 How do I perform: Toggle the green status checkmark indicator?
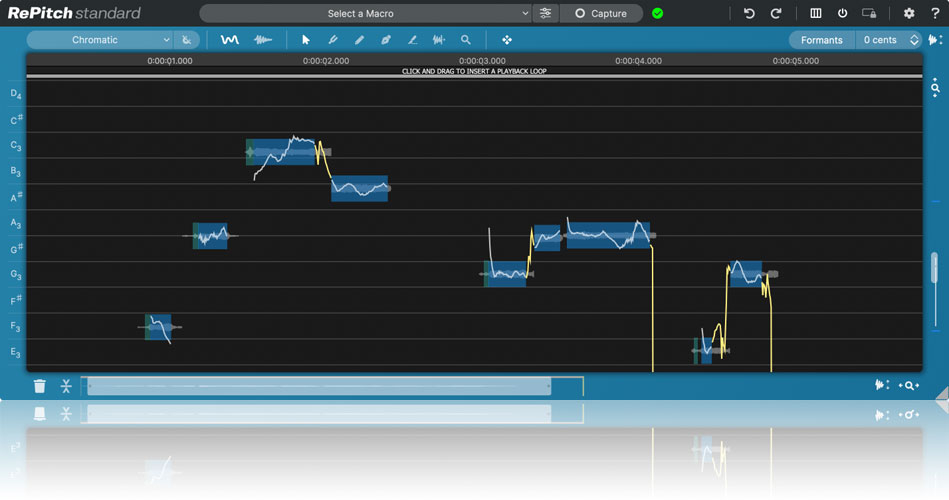[x=657, y=14]
